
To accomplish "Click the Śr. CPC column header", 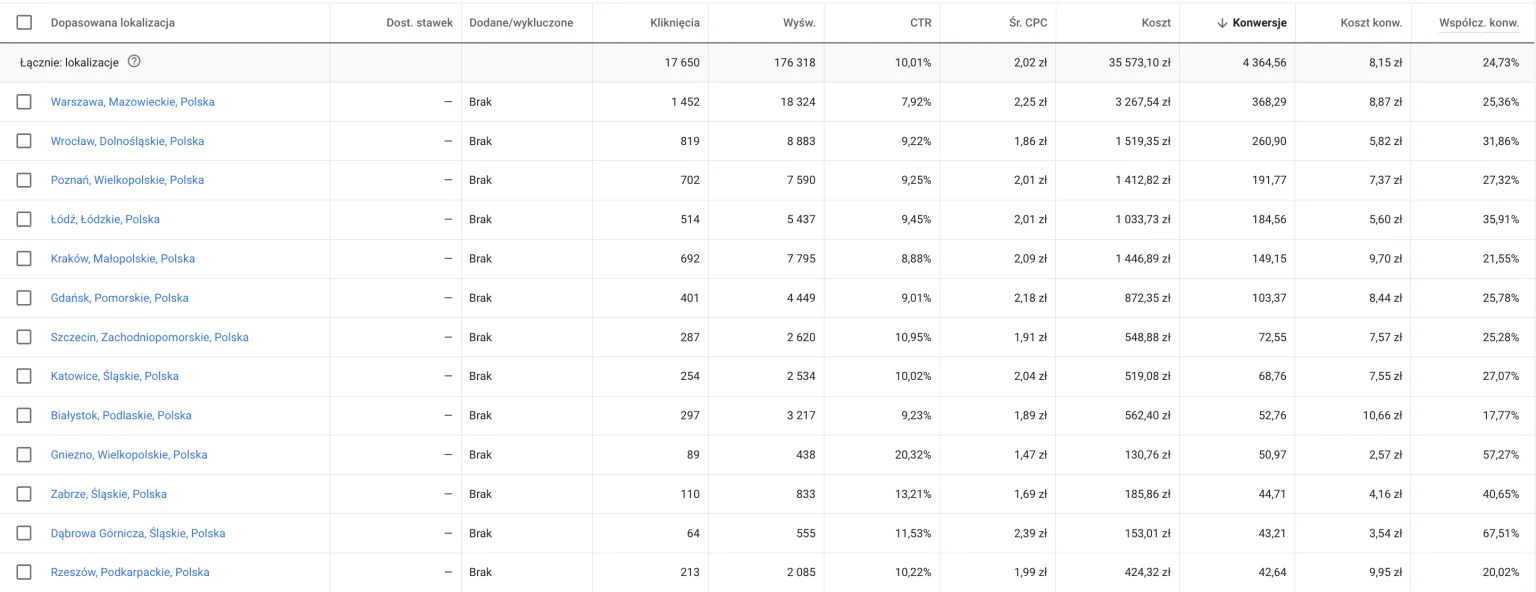I will coord(1028,23).
